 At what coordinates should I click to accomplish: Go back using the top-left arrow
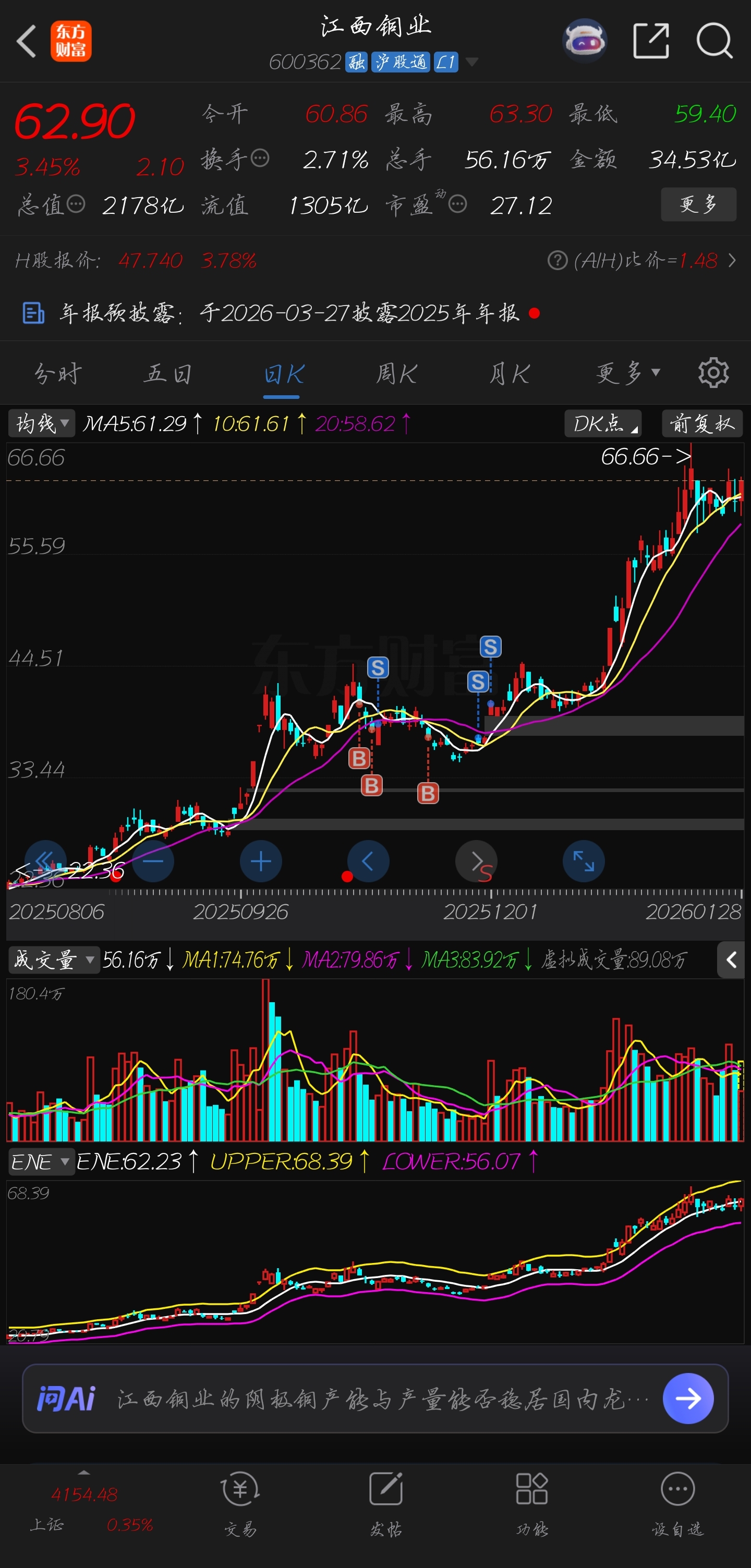(26, 41)
